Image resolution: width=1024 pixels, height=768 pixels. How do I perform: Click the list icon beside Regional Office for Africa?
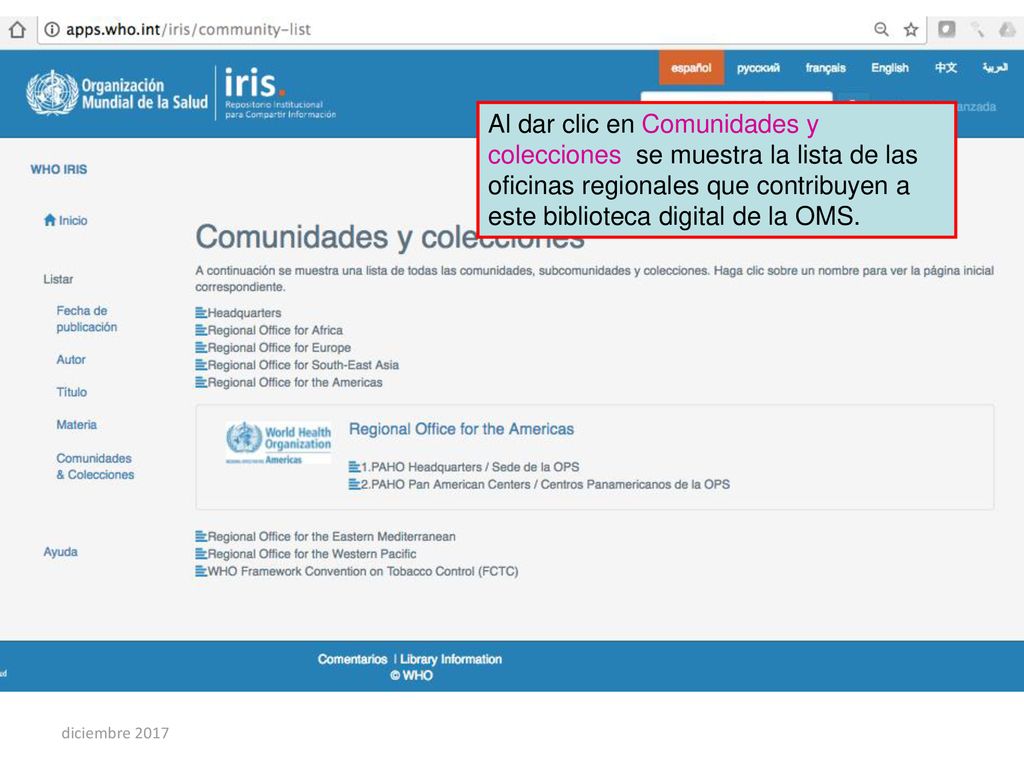[200, 330]
